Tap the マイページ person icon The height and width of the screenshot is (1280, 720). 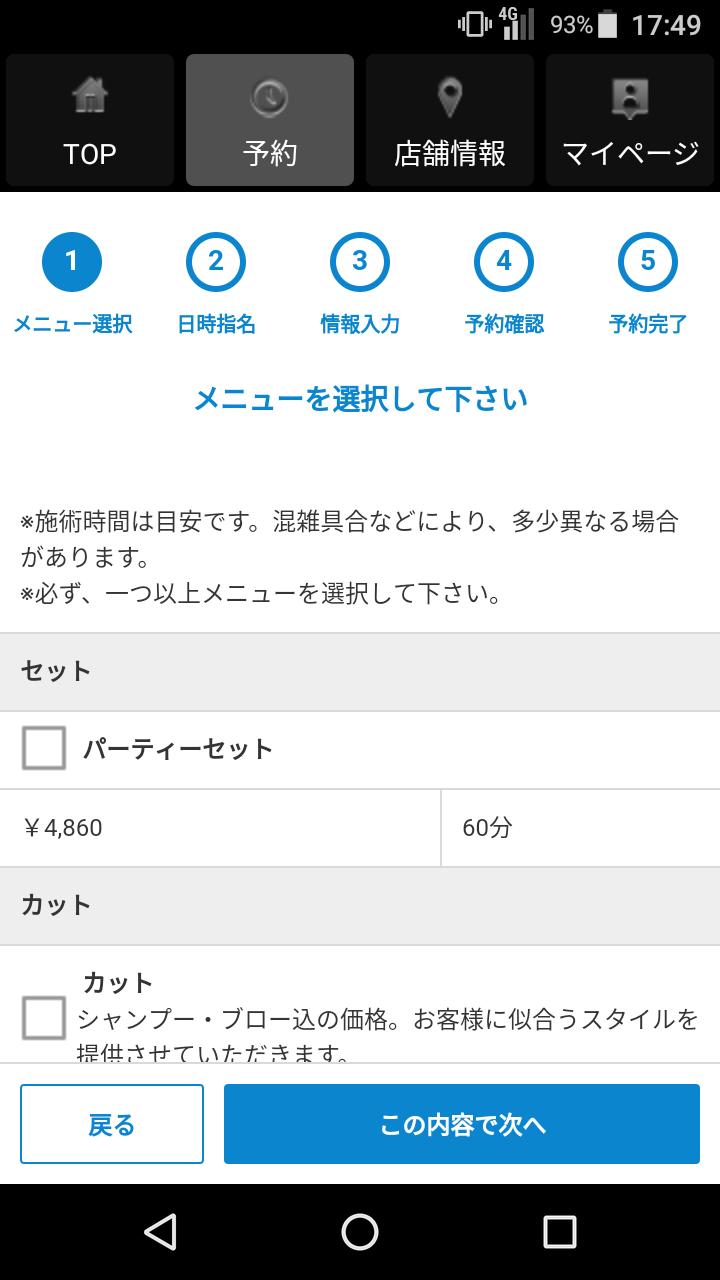[x=630, y=98]
